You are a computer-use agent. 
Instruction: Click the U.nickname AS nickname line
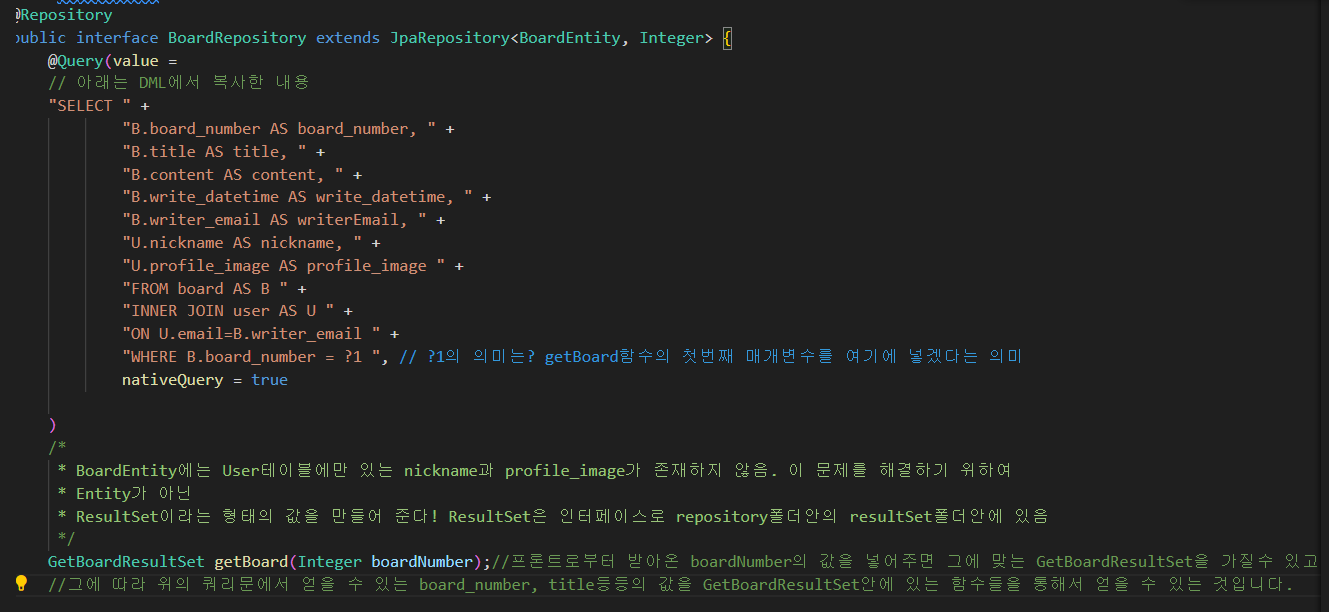pyautogui.click(x=251, y=243)
